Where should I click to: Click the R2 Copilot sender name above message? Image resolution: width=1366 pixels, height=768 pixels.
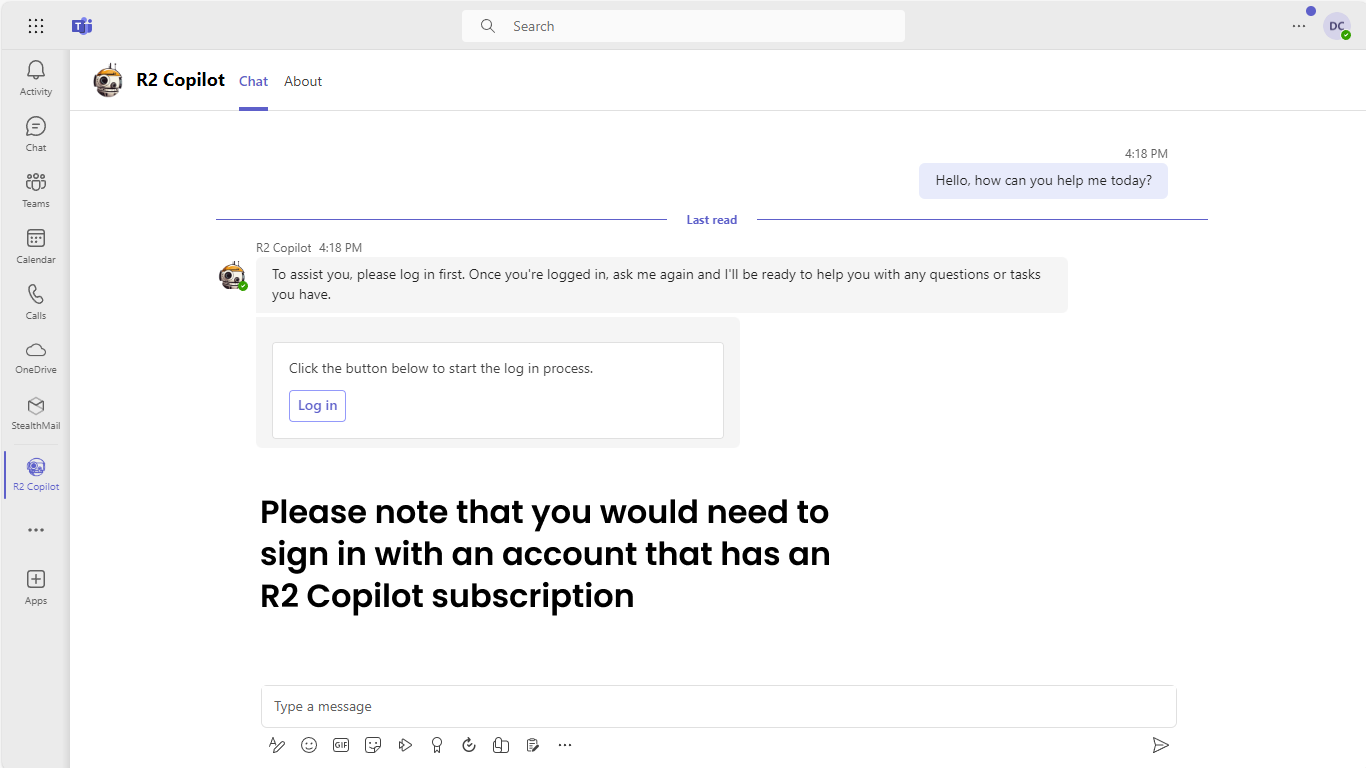click(284, 247)
